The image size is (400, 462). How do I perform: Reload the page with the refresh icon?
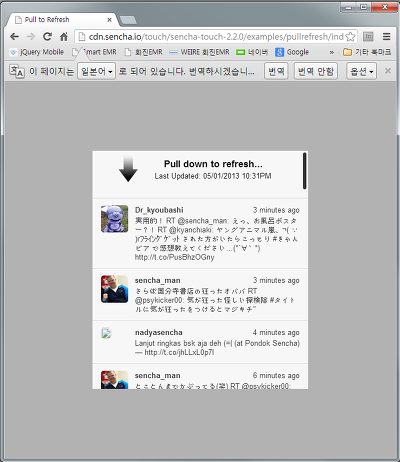pyautogui.click(x=47, y=37)
